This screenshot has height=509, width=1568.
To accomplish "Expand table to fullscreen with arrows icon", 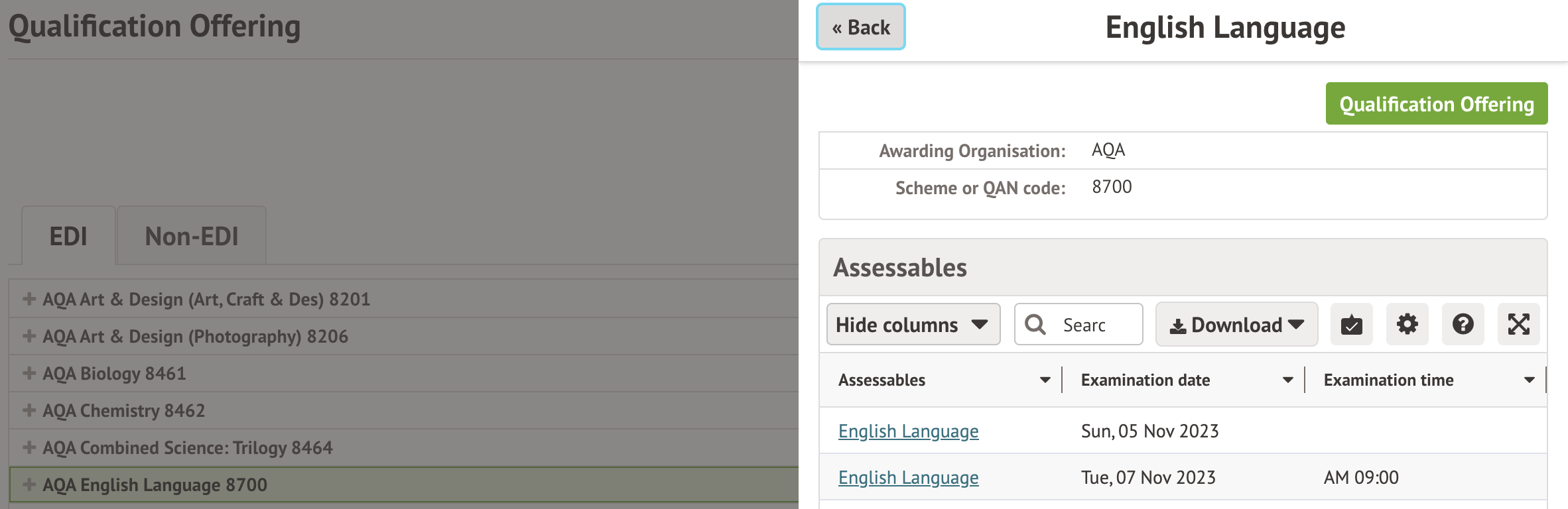I will 1518,325.
